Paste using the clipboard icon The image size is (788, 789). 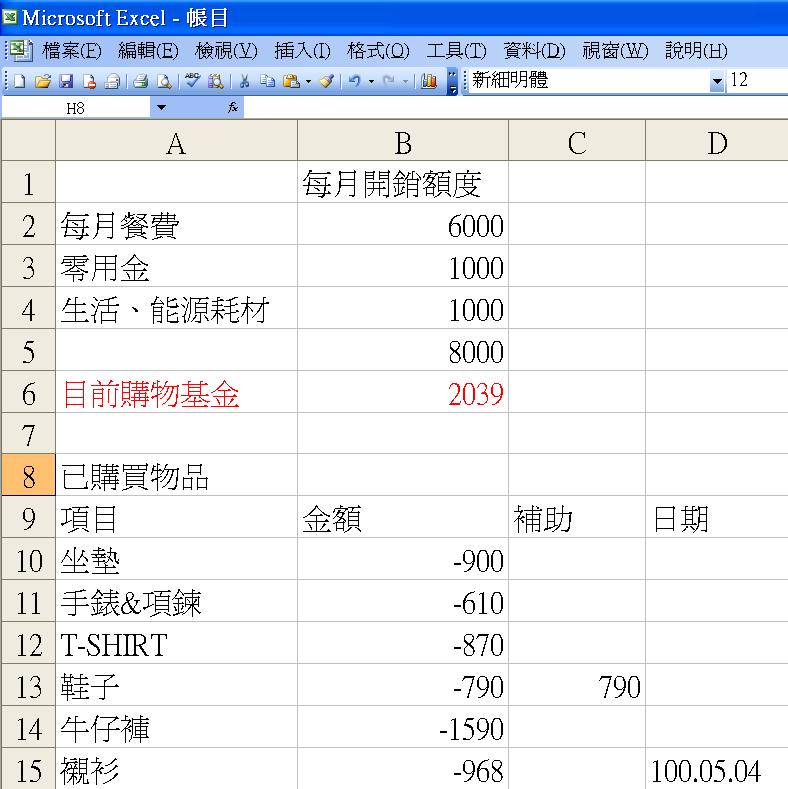click(291, 81)
